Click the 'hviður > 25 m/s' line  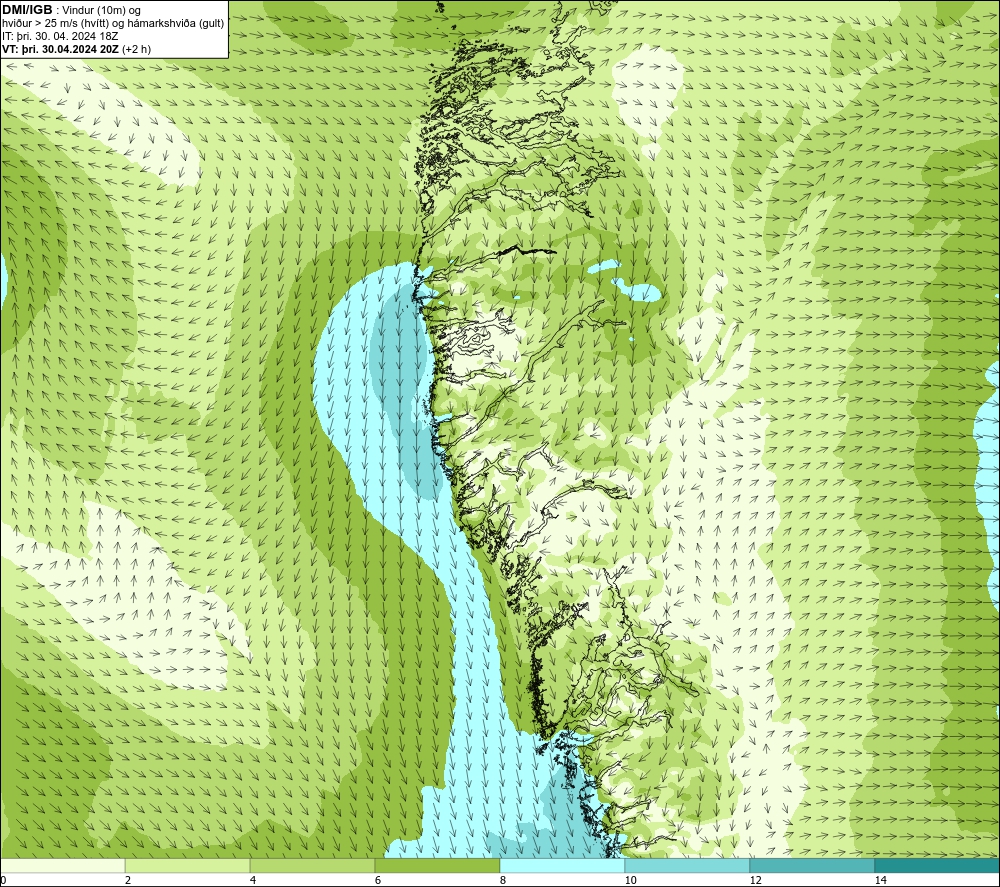click(x=113, y=24)
